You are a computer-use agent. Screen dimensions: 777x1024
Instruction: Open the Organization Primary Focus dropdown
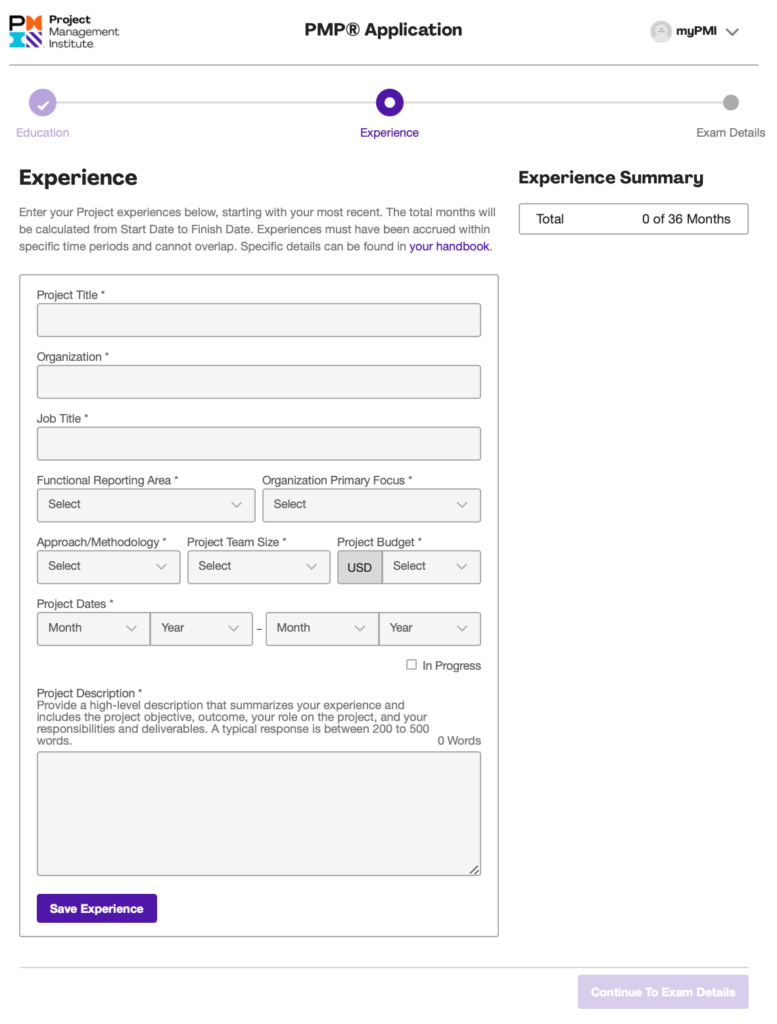(372, 505)
